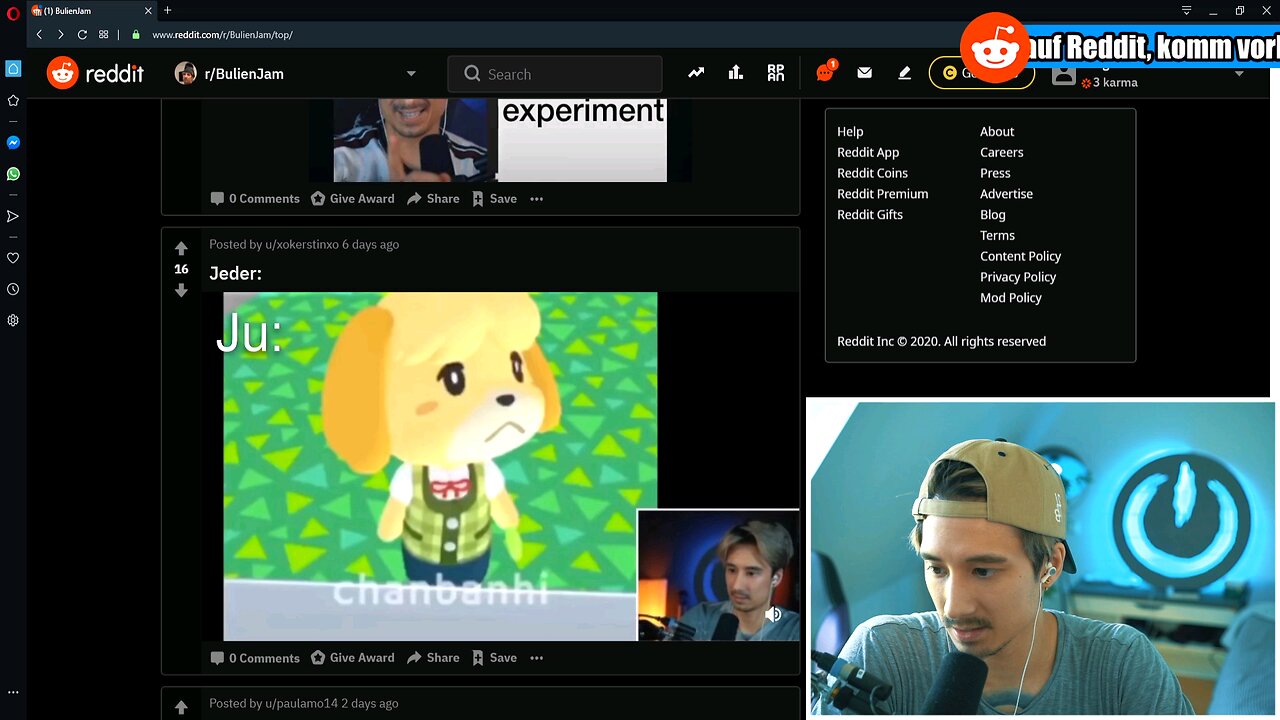Click Share under the experiment post

point(433,199)
